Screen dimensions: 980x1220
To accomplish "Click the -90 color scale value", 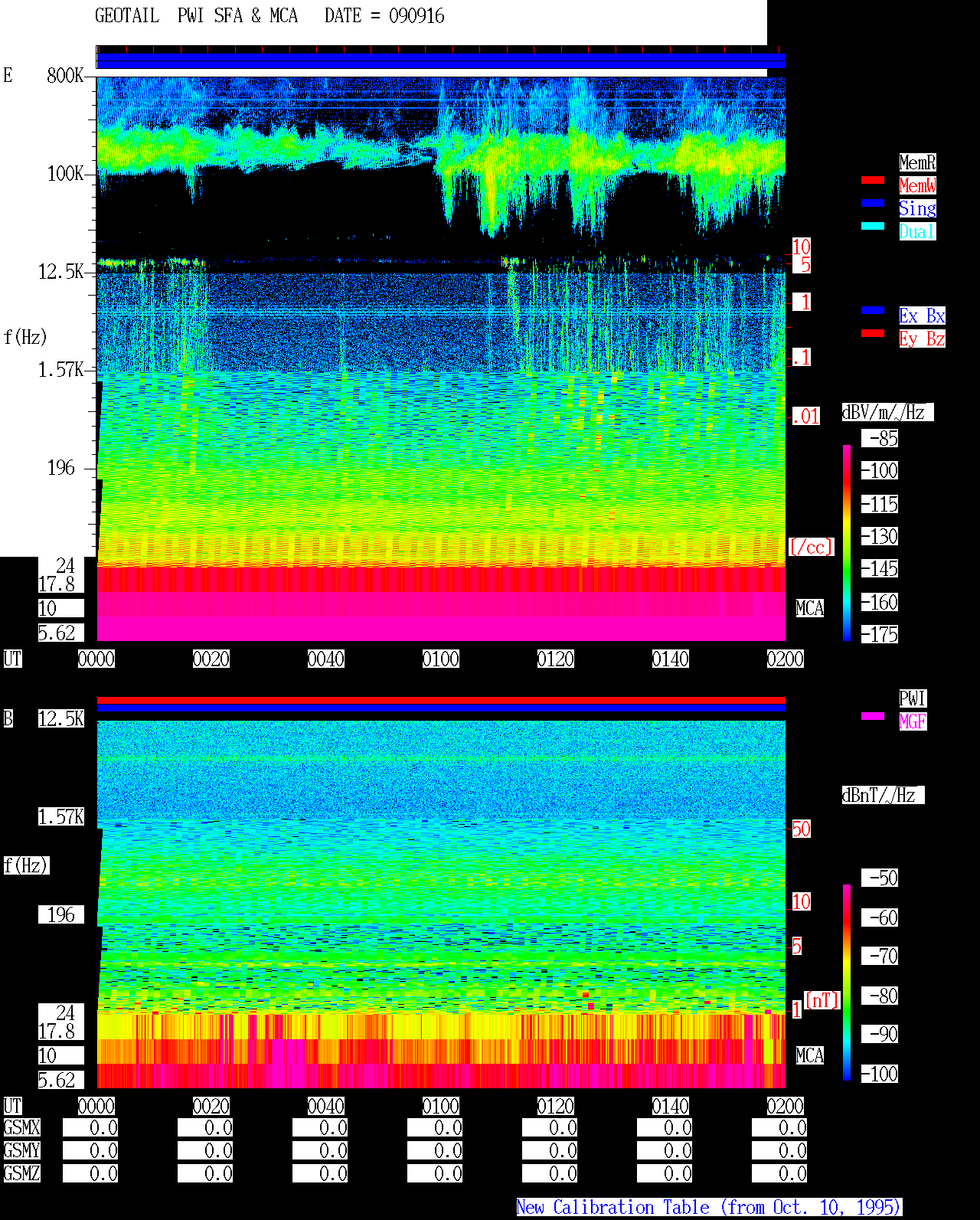I will click(880, 1034).
